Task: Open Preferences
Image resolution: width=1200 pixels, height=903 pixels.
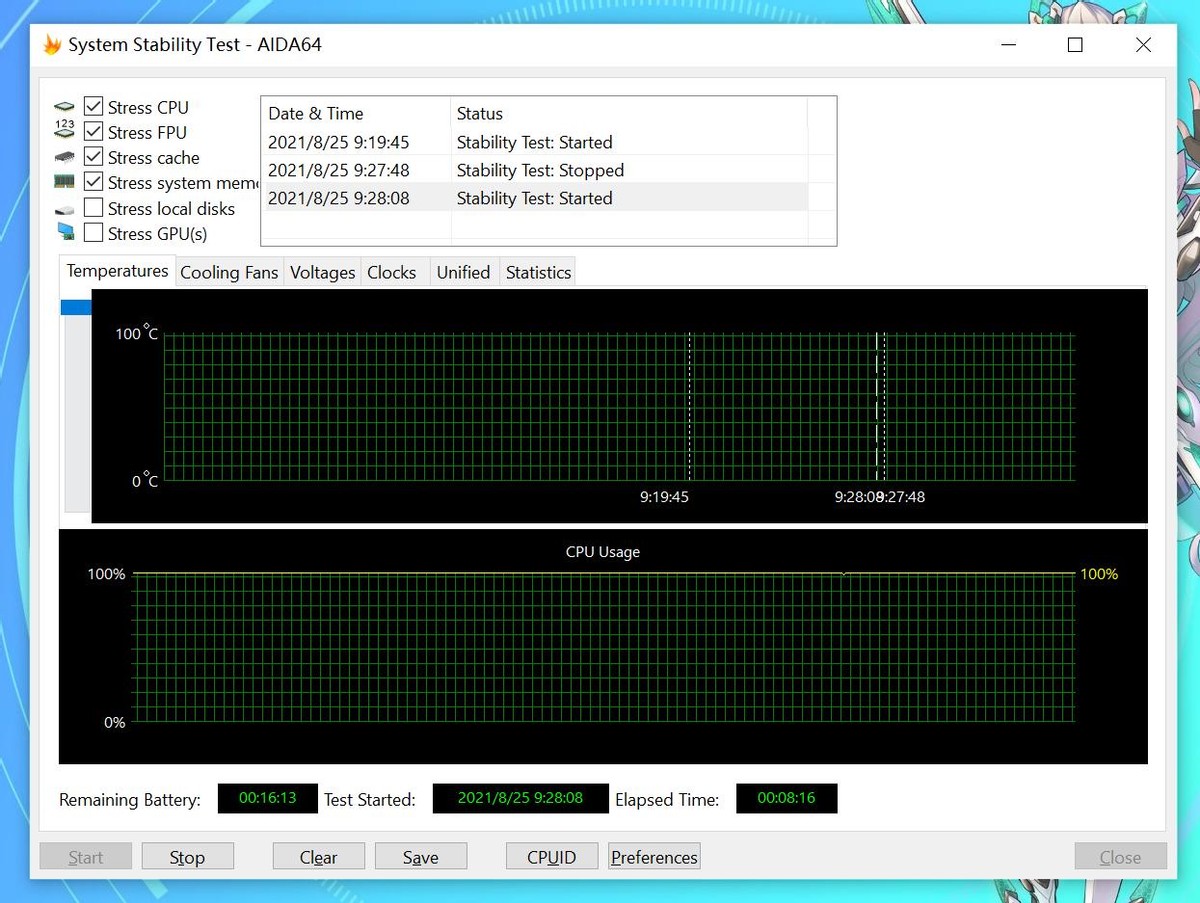Action: point(654,856)
